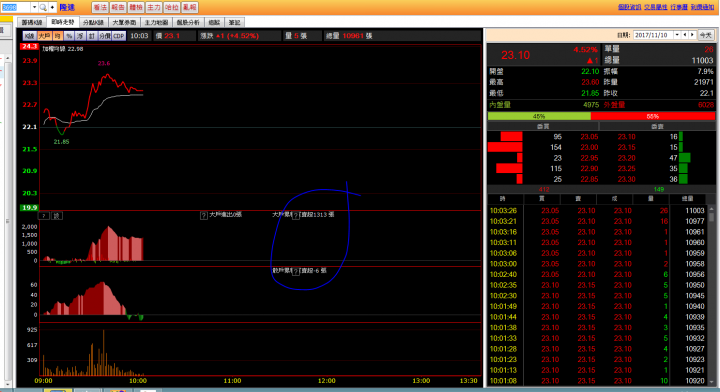This screenshot has width=720, height=392.
Task: Click the 亂報 button in top toolbar
Action: tap(190, 7)
